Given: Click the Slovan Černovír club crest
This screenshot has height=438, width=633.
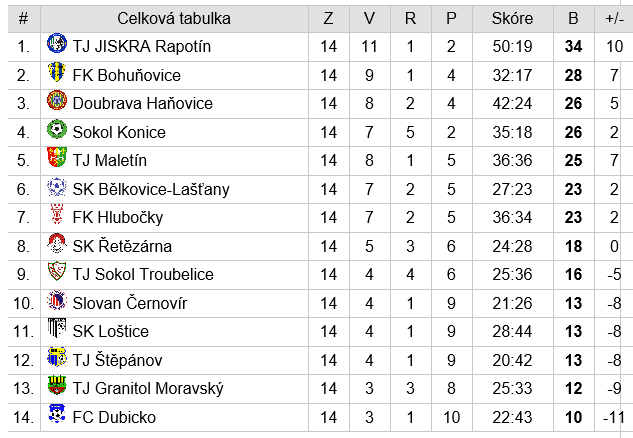Looking at the screenshot, I should coord(57,300).
